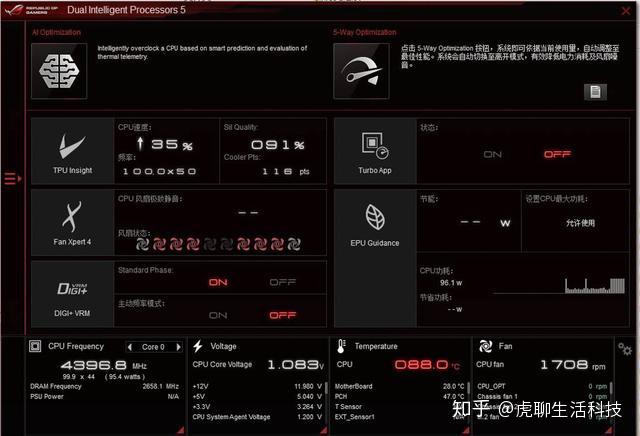Image resolution: width=640 pixels, height=436 pixels.
Task: Set Standard Phase to OFF
Action: (282, 282)
